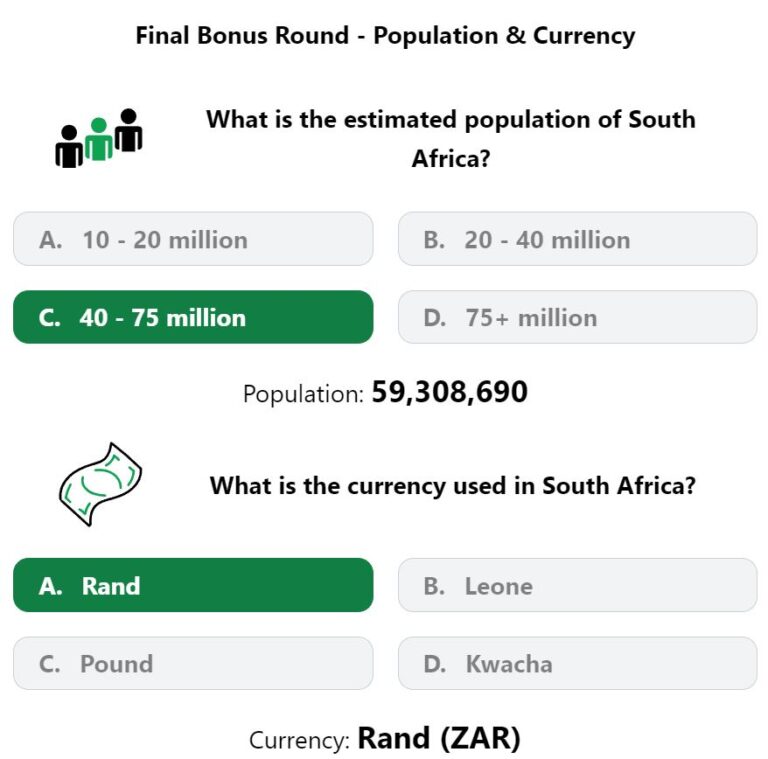The height and width of the screenshot is (759, 768).
Task: Select answer A. 10 - 20 million
Action: point(193,239)
